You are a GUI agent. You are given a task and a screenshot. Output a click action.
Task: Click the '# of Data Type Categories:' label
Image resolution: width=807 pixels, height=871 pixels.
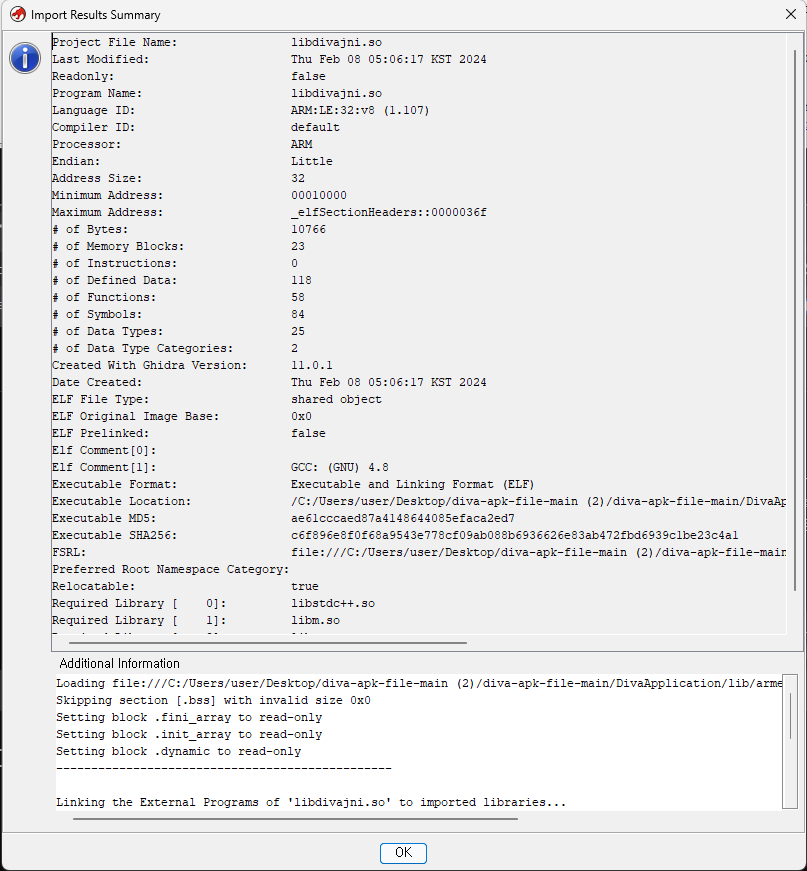point(143,348)
